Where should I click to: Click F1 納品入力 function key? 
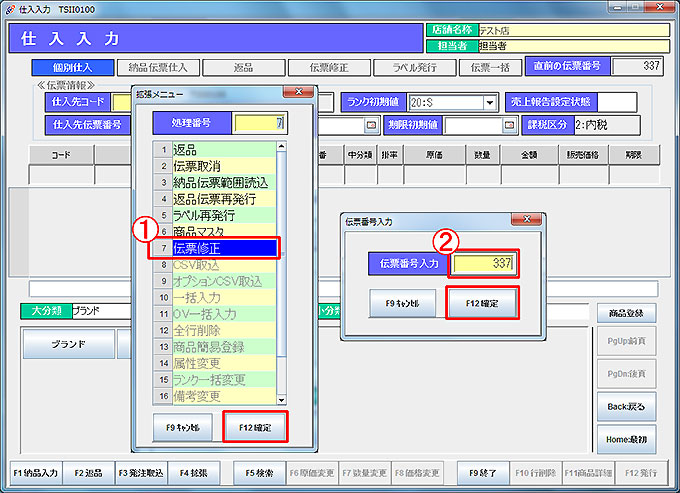[36, 473]
